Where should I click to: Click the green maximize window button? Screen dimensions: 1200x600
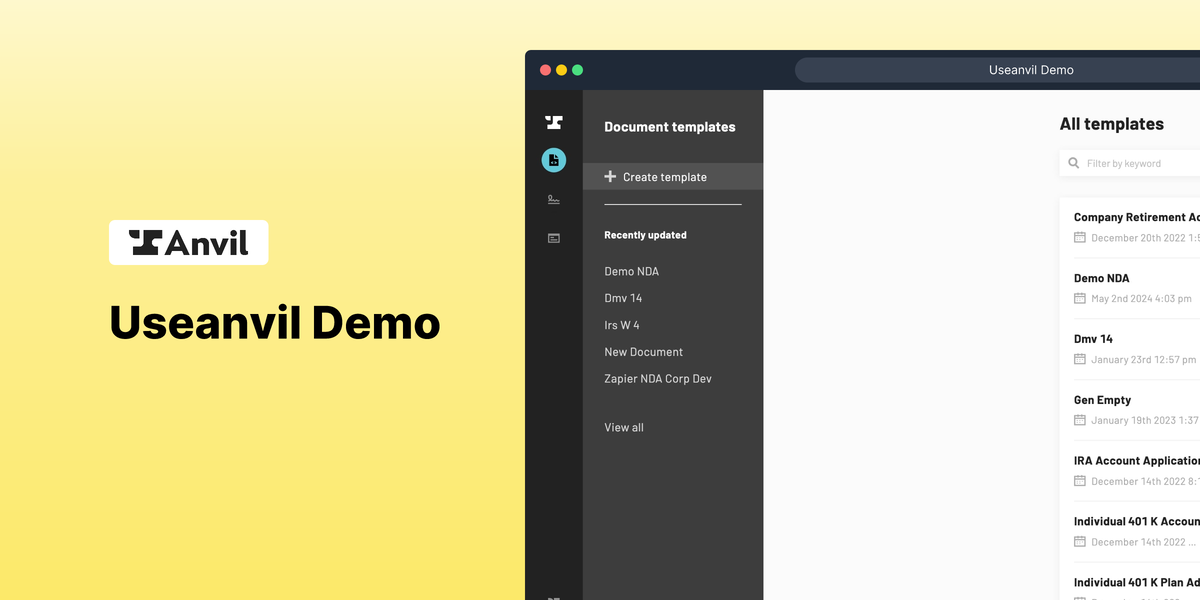(x=577, y=70)
